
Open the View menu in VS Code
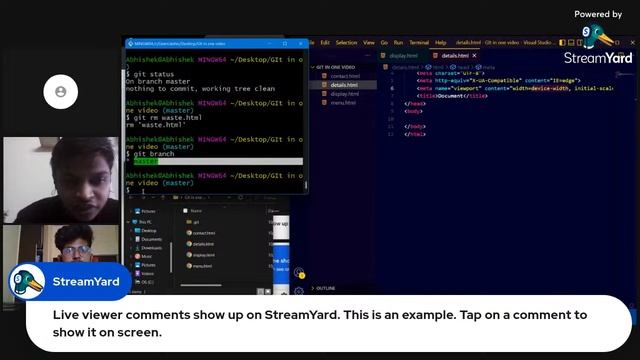click(x=369, y=42)
